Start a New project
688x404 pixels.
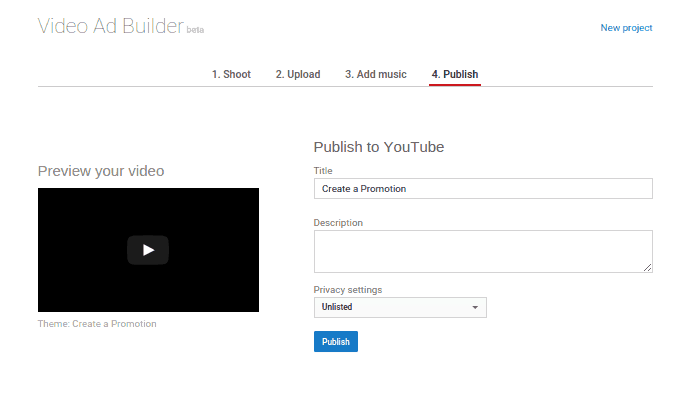click(626, 28)
